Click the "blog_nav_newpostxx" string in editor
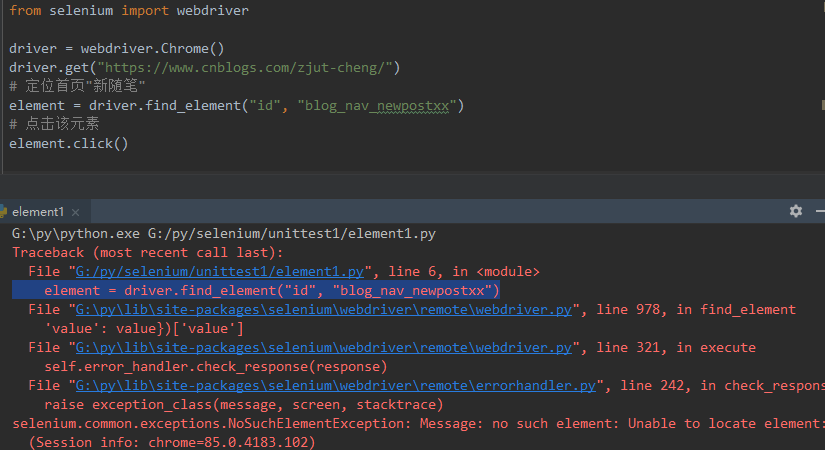Viewport: 825px width, 450px height. coord(377,106)
